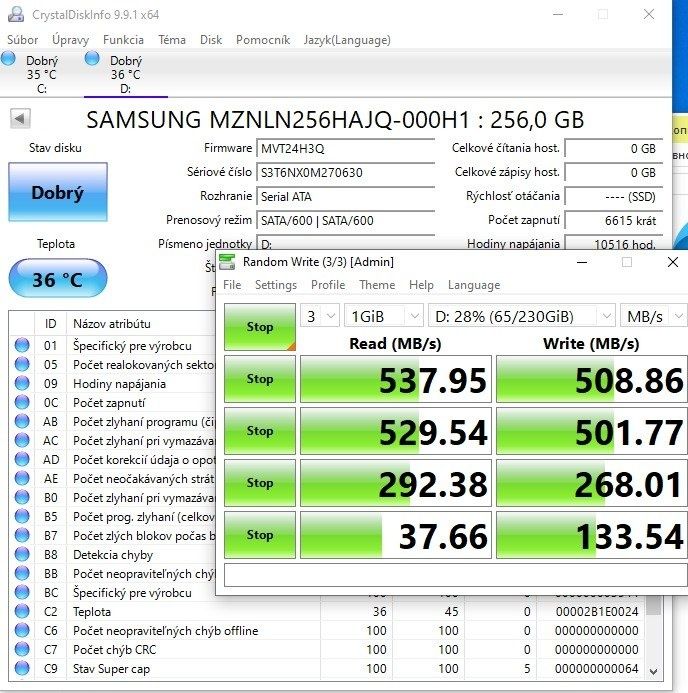688x693 pixels.
Task: Click status orb for attribute 0C
Action: (22, 402)
